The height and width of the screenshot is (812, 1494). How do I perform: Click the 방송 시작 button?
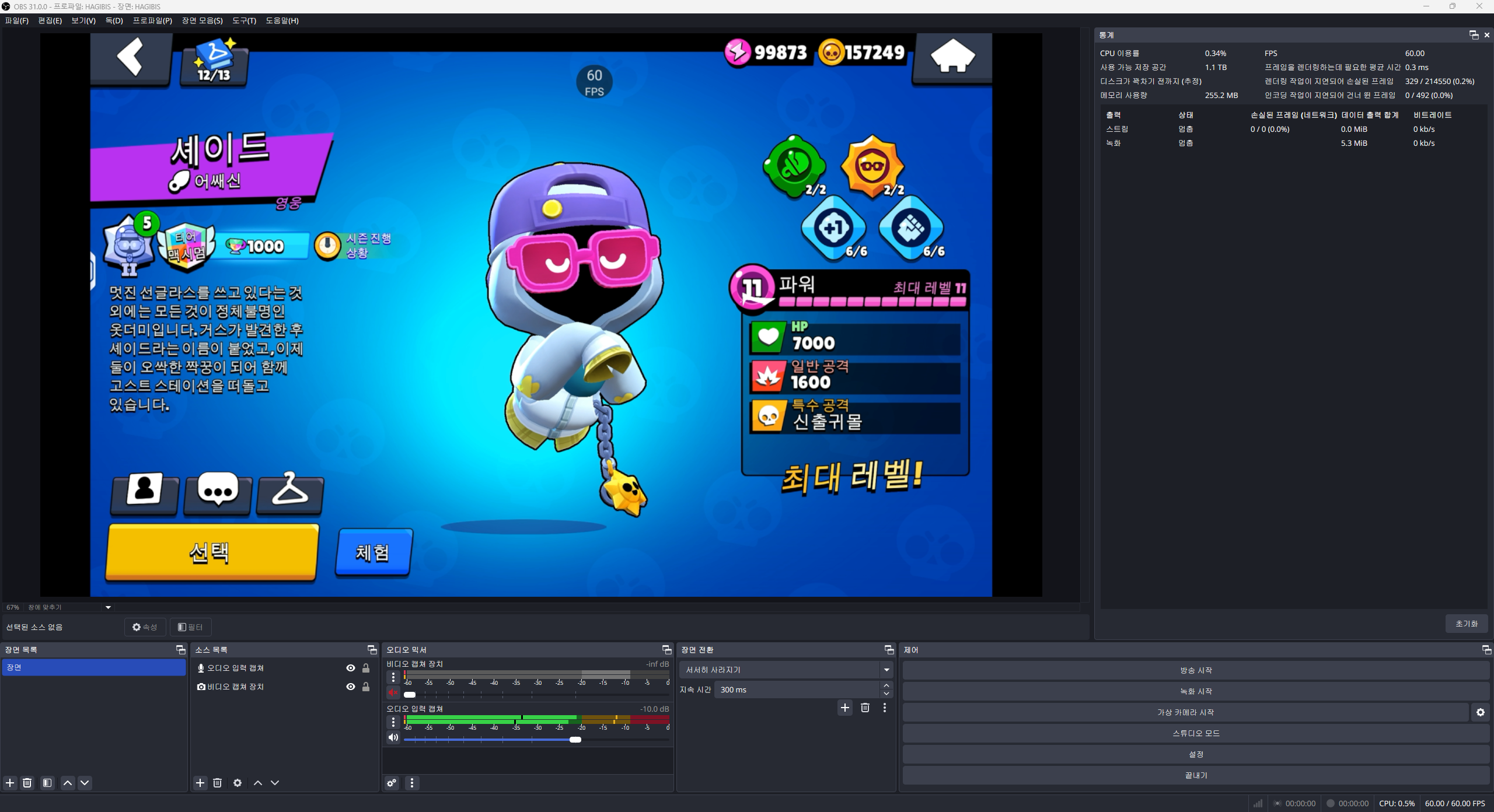(1196, 670)
